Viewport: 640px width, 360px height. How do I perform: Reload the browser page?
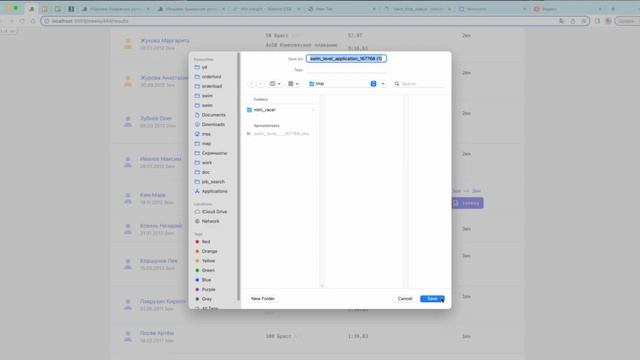pyautogui.click(x=22, y=21)
